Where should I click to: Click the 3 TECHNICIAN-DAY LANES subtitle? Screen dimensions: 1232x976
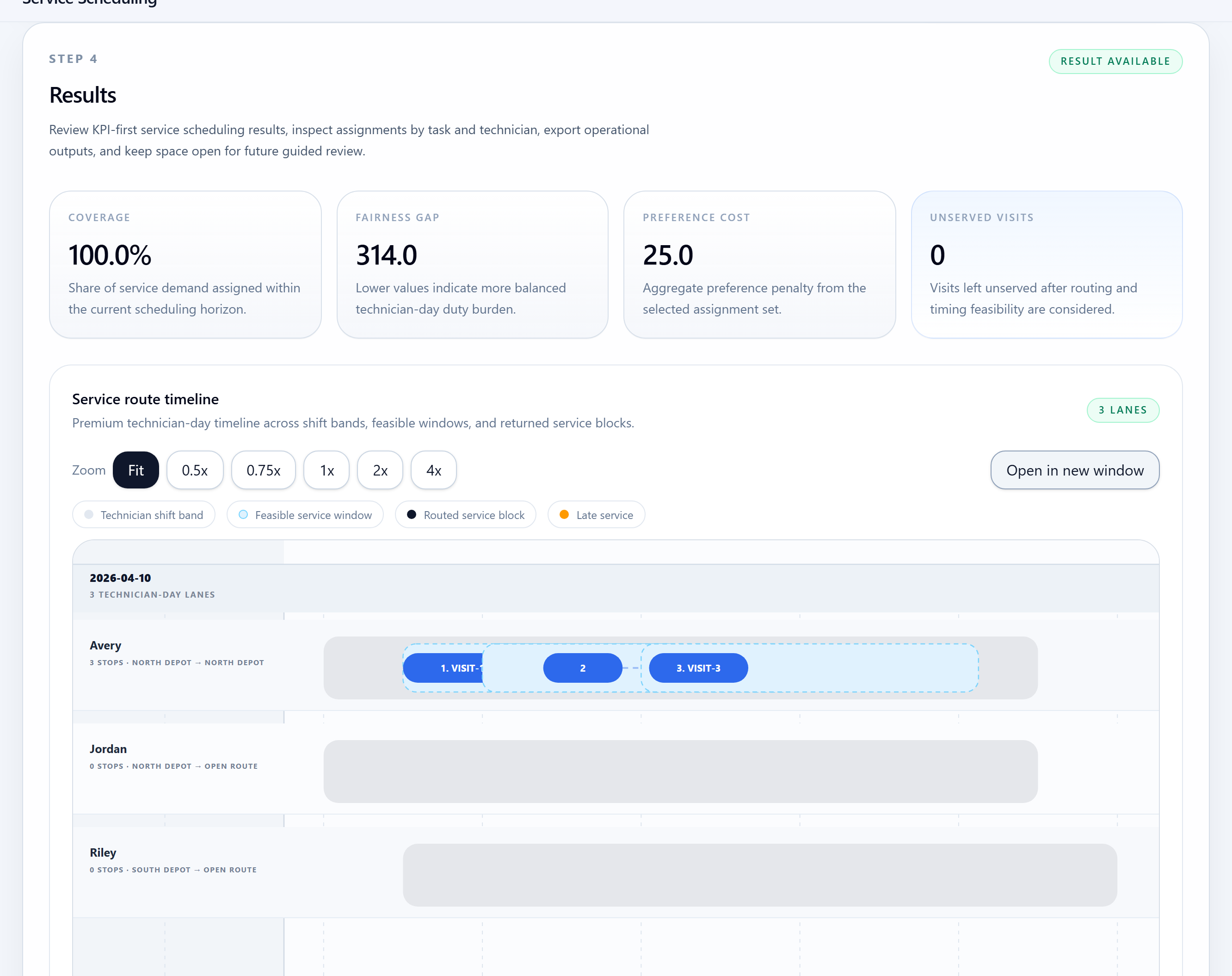(x=153, y=594)
